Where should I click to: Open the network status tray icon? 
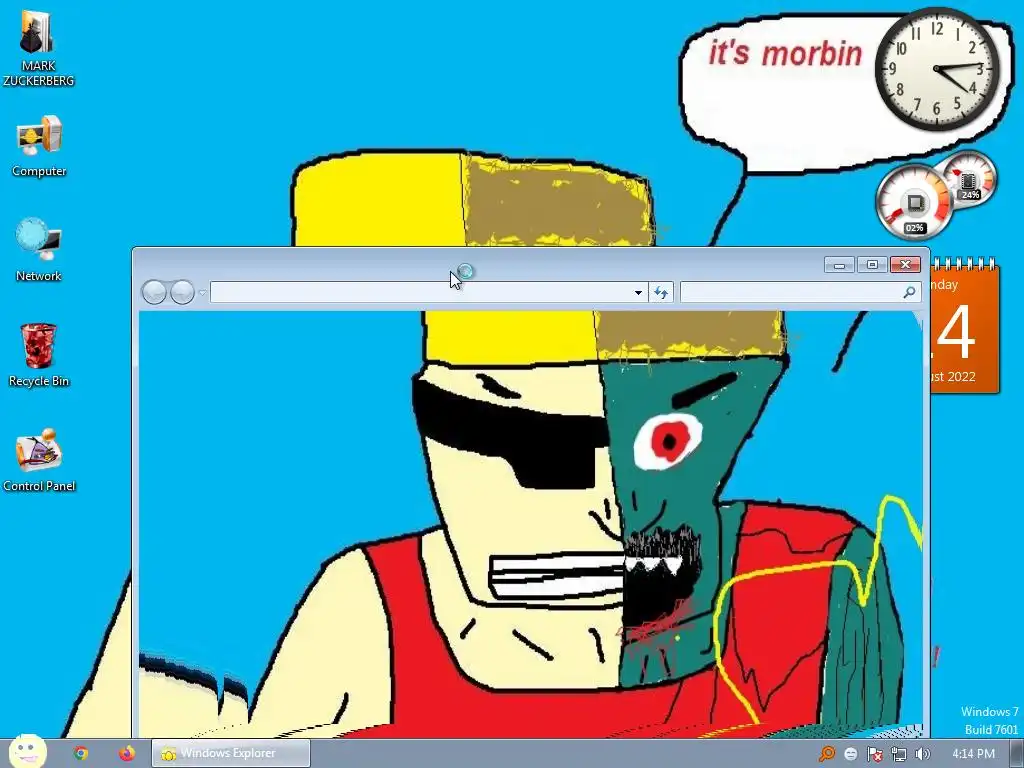[899, 754]
